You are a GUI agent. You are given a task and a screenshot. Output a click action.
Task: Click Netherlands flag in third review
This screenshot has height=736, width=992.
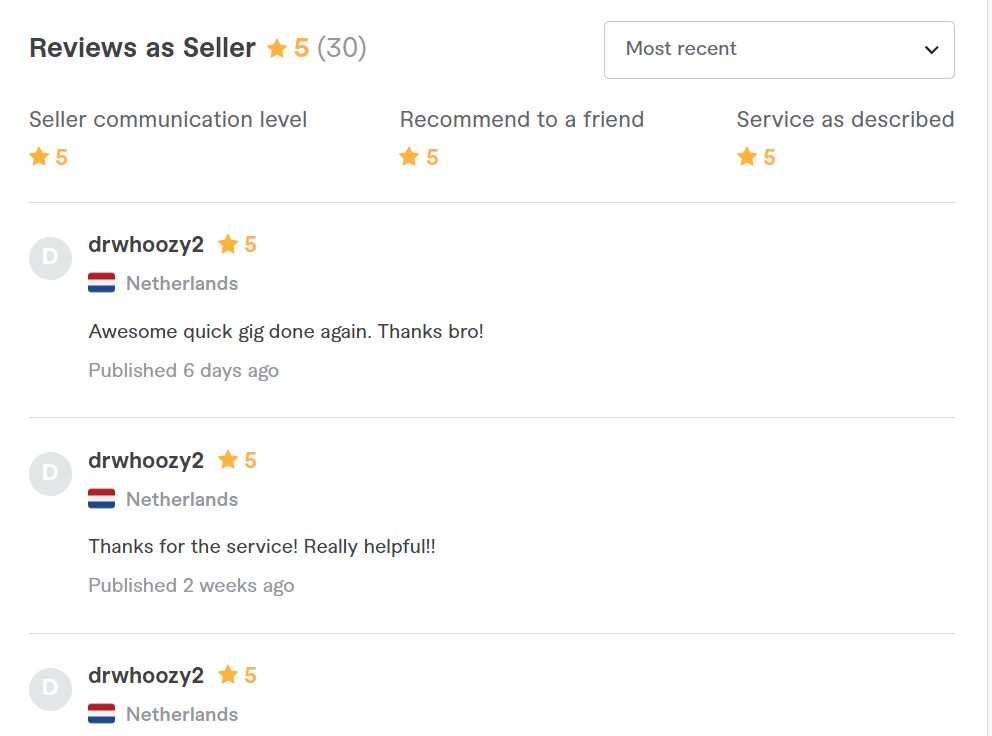click(x=102, y=714)
